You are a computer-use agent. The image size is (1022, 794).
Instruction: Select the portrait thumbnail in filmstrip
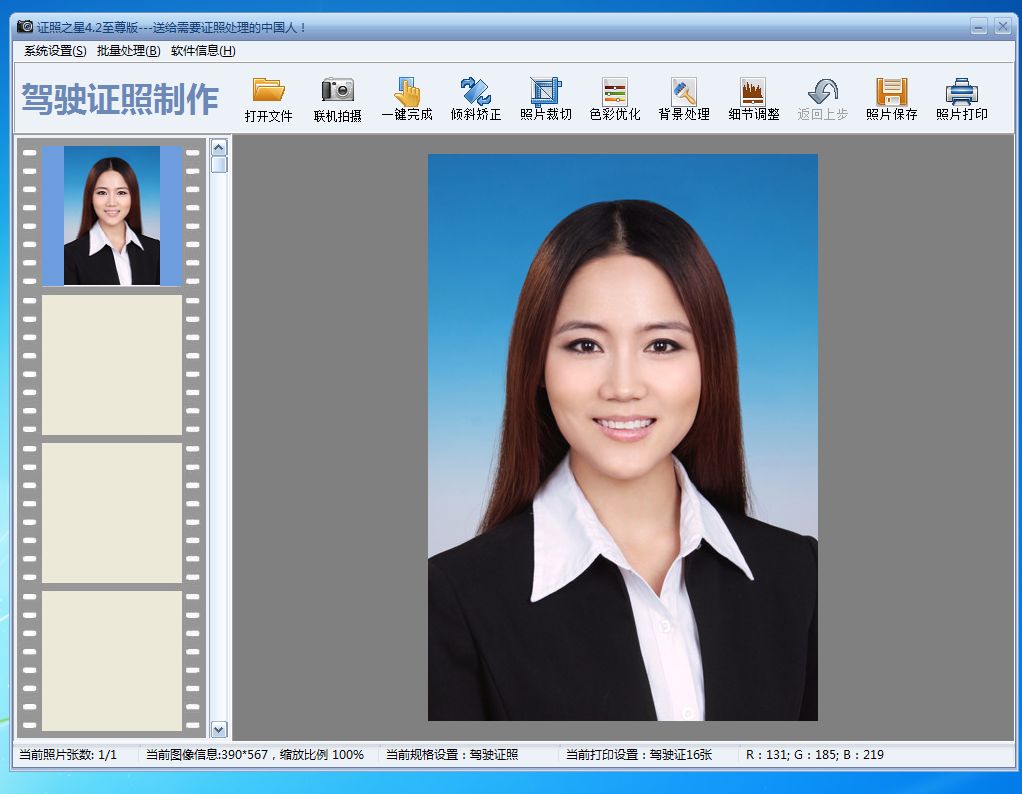click(x=112, y=216)
